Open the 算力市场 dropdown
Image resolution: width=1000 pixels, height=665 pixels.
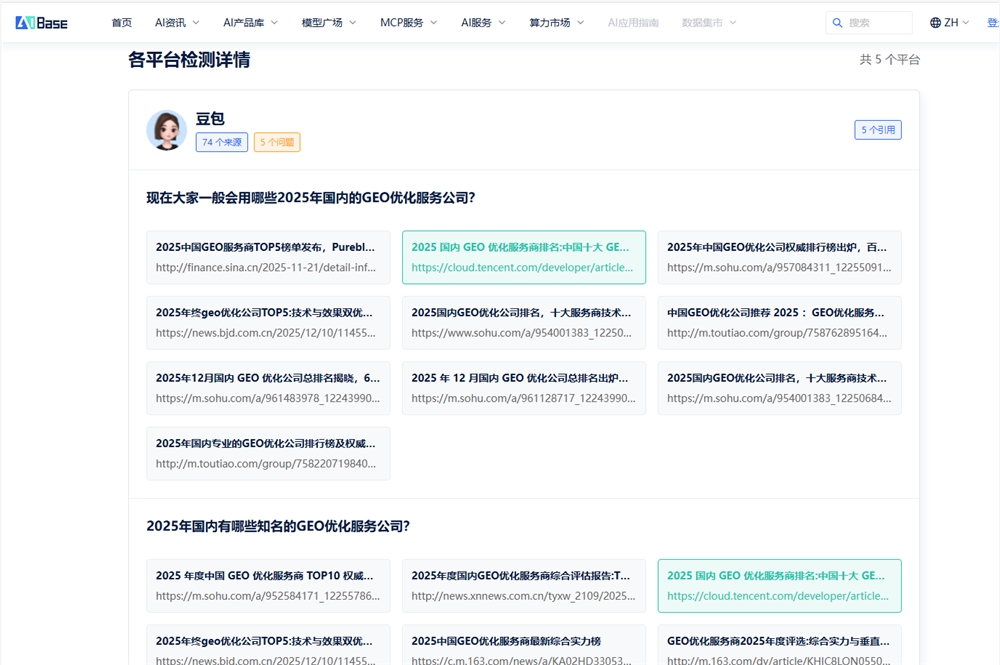(555, 21)
